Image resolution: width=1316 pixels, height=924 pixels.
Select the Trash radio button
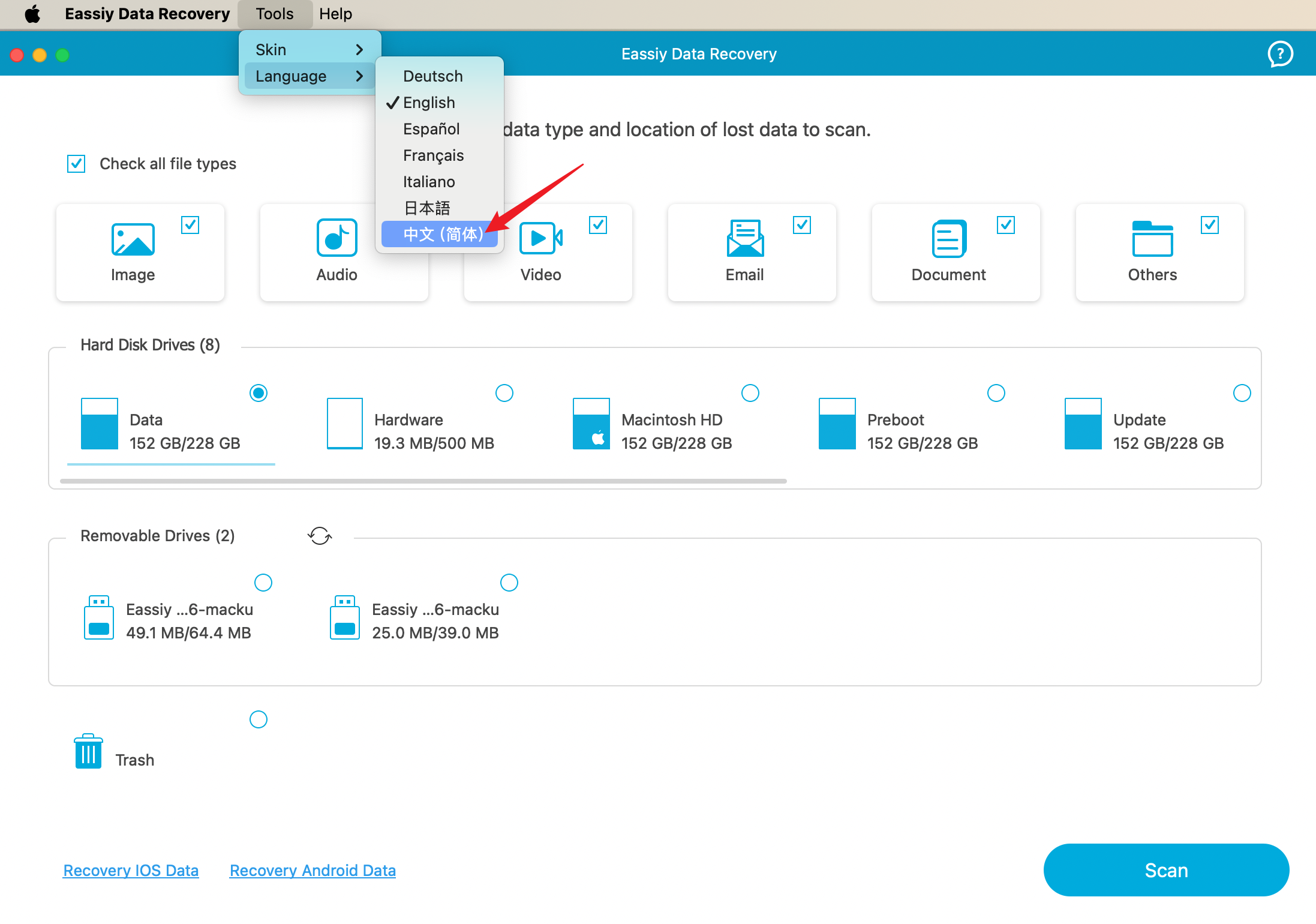pos(259,719)
